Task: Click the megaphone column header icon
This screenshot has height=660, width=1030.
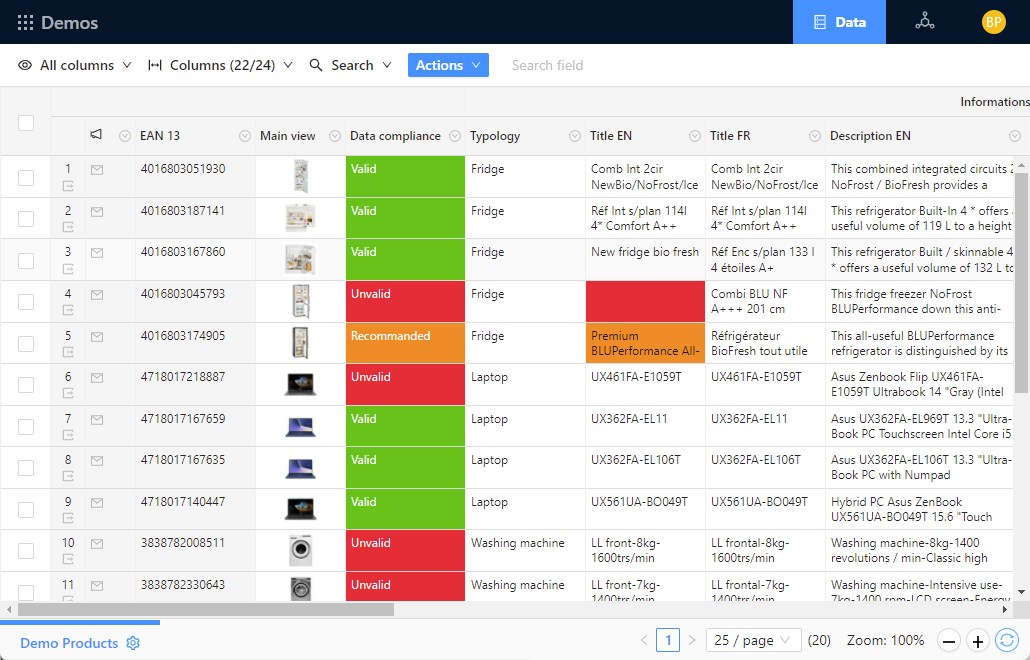Action: click(97, 135)
